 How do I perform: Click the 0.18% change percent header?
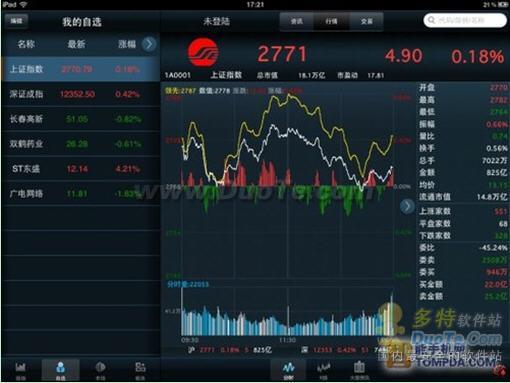coord(478,56)
